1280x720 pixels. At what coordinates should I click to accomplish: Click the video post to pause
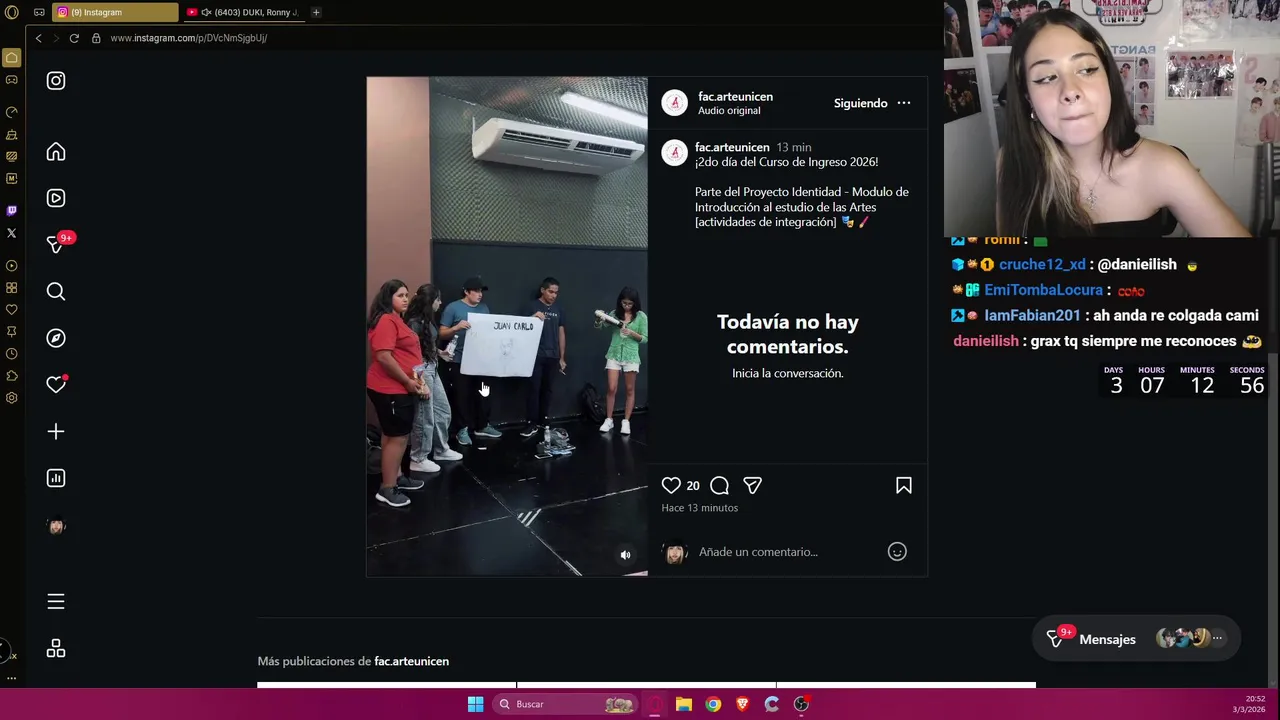(507, 326)
